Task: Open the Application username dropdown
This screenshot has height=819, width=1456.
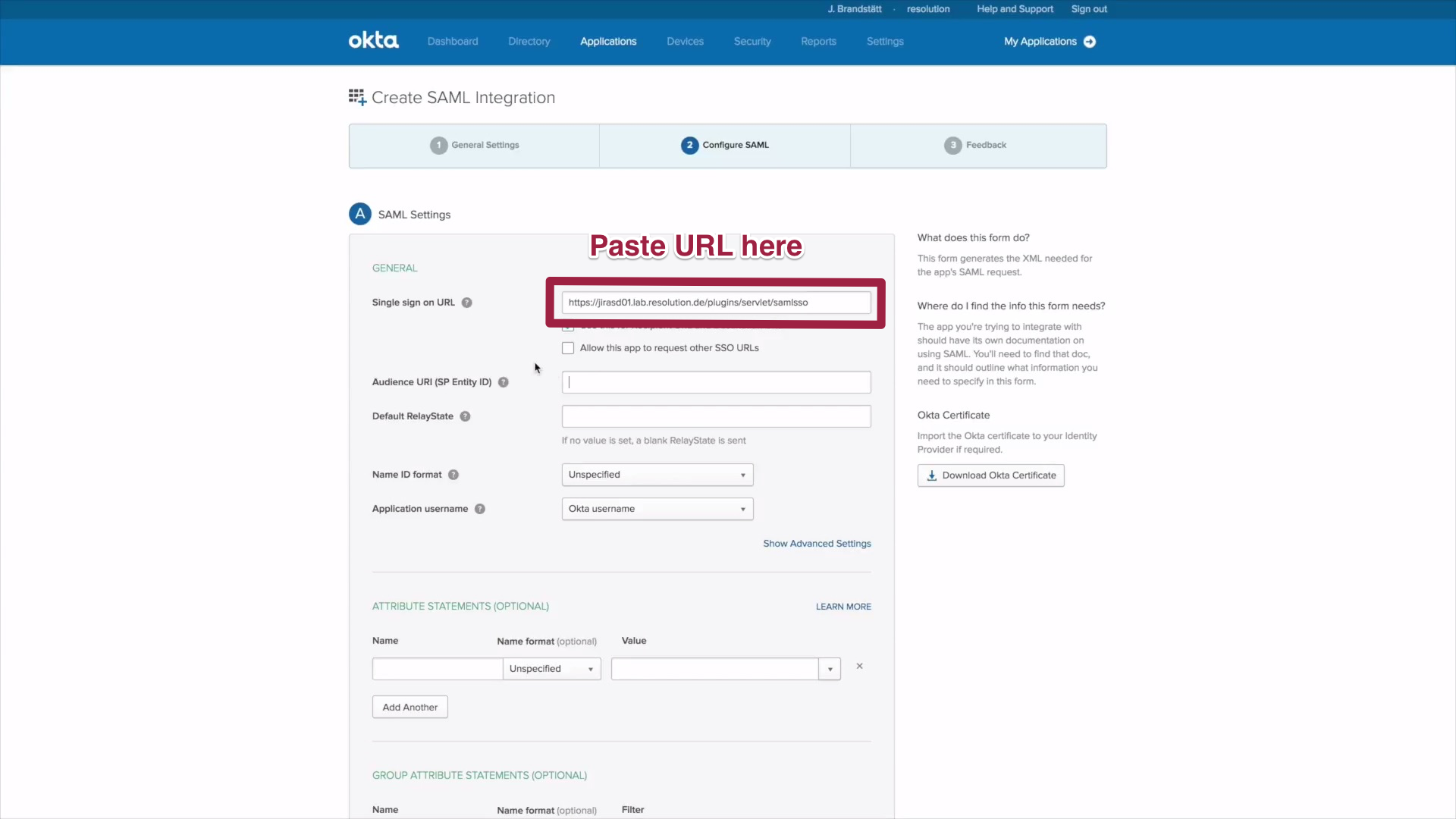Action: coord(657,509)
